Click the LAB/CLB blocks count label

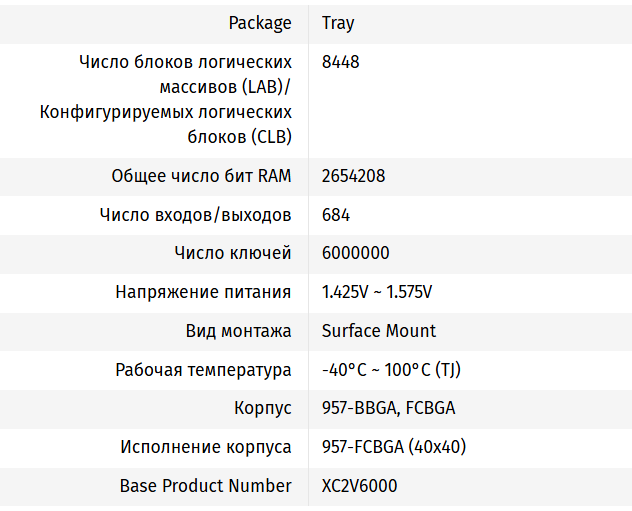click(166, 100)
